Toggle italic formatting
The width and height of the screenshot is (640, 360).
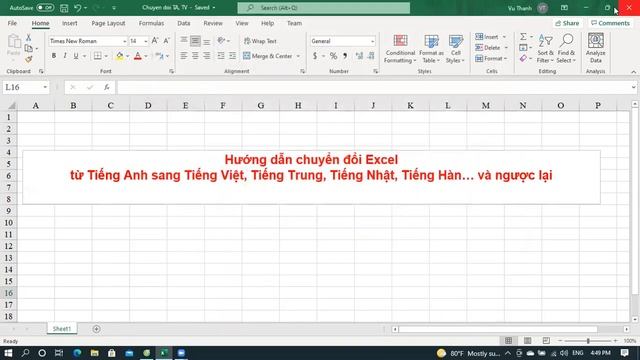64,56
